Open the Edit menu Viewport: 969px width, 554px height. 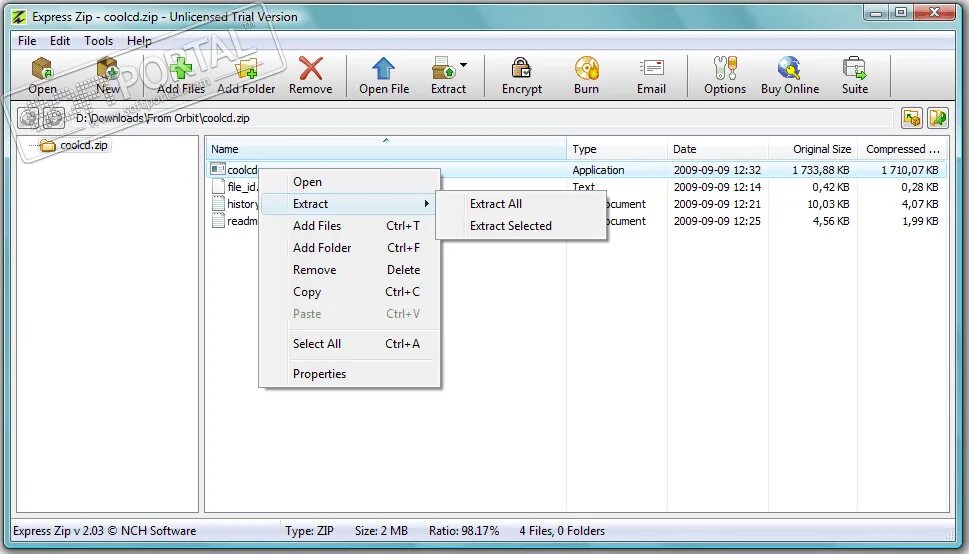pyautogui.click(x=60, y=41)
